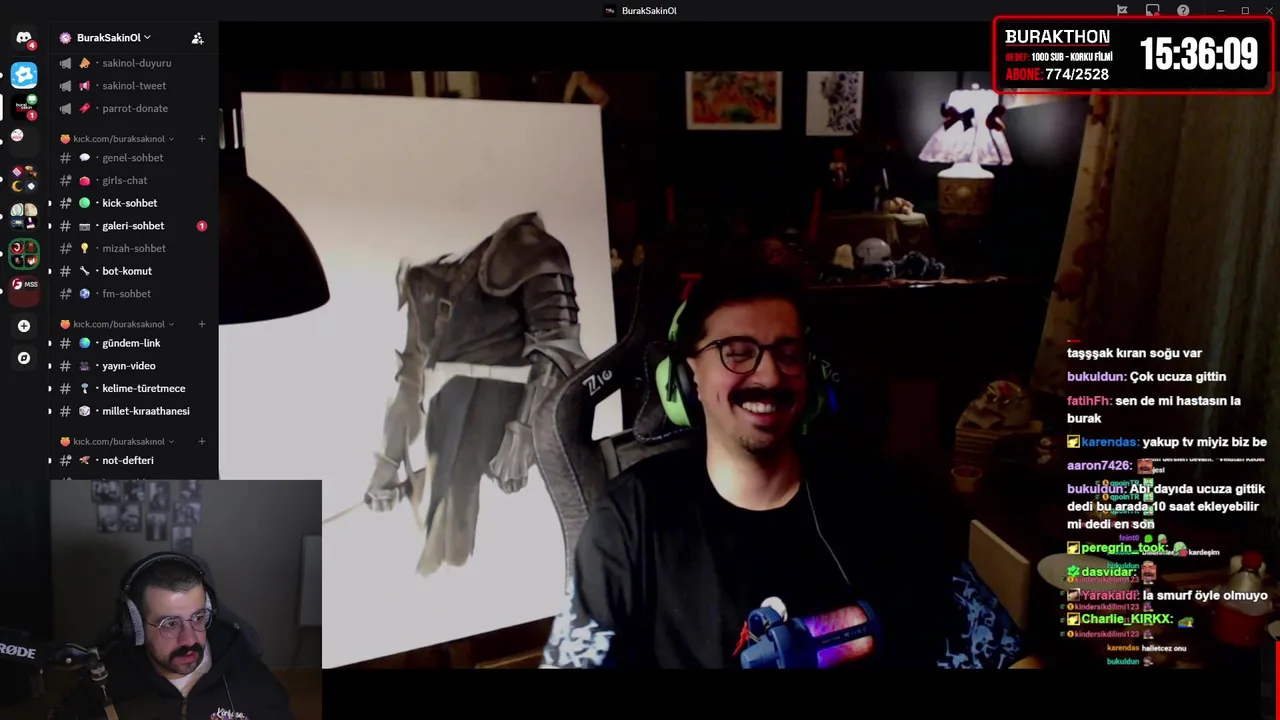Viewport: 1280px width, 720px height.
Task: Click chat username Charlie_KIRKX
Action: 1126,619
